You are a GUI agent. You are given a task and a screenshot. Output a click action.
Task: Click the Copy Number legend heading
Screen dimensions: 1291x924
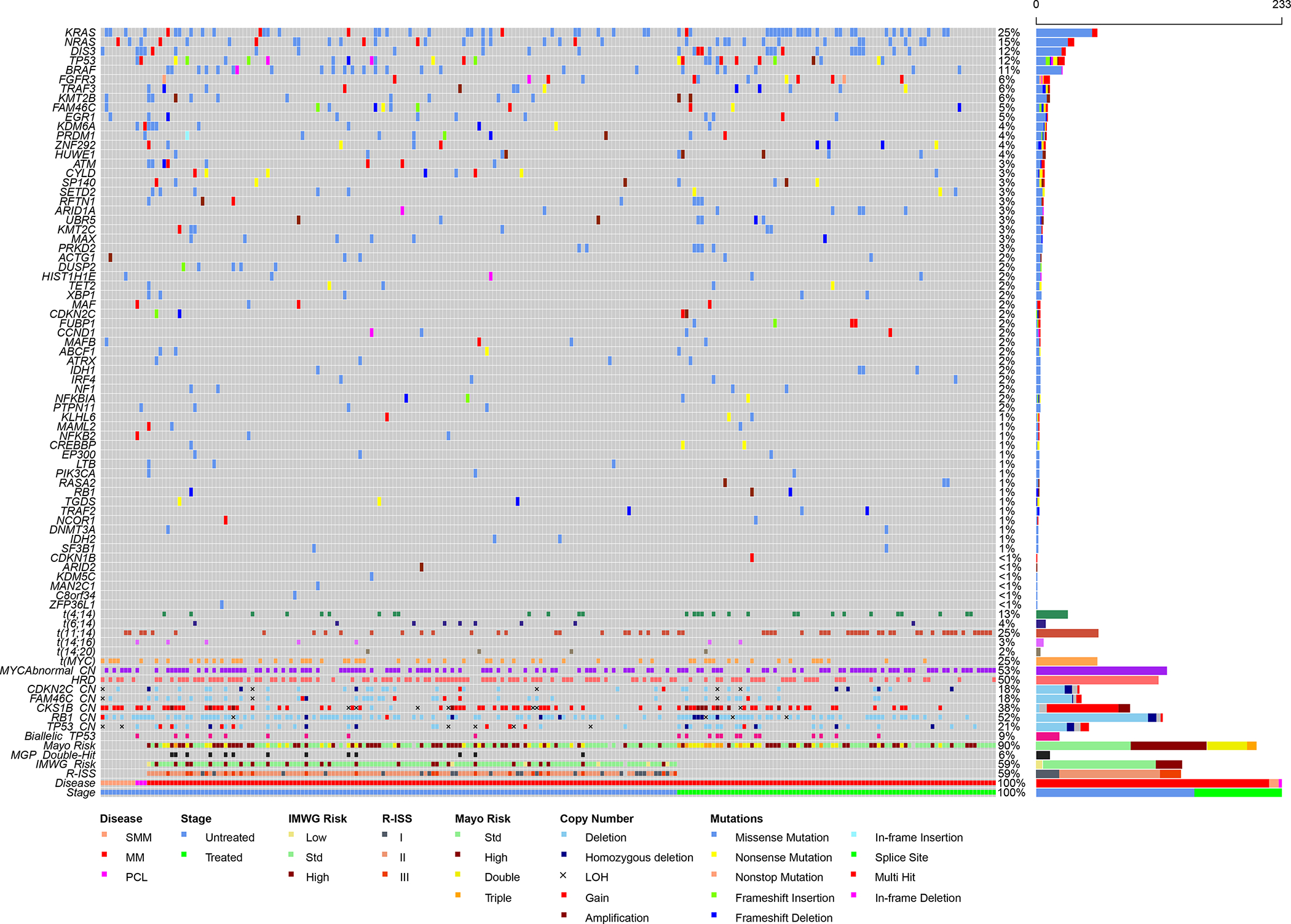click(x=596, y=819)
